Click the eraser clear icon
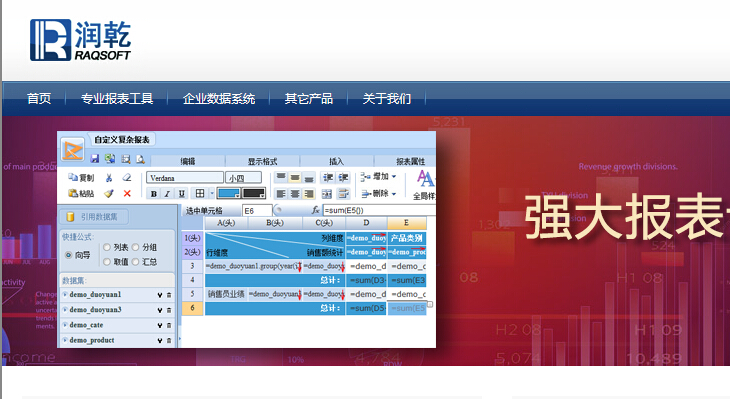The image size is (730, 399). [127, 177]
